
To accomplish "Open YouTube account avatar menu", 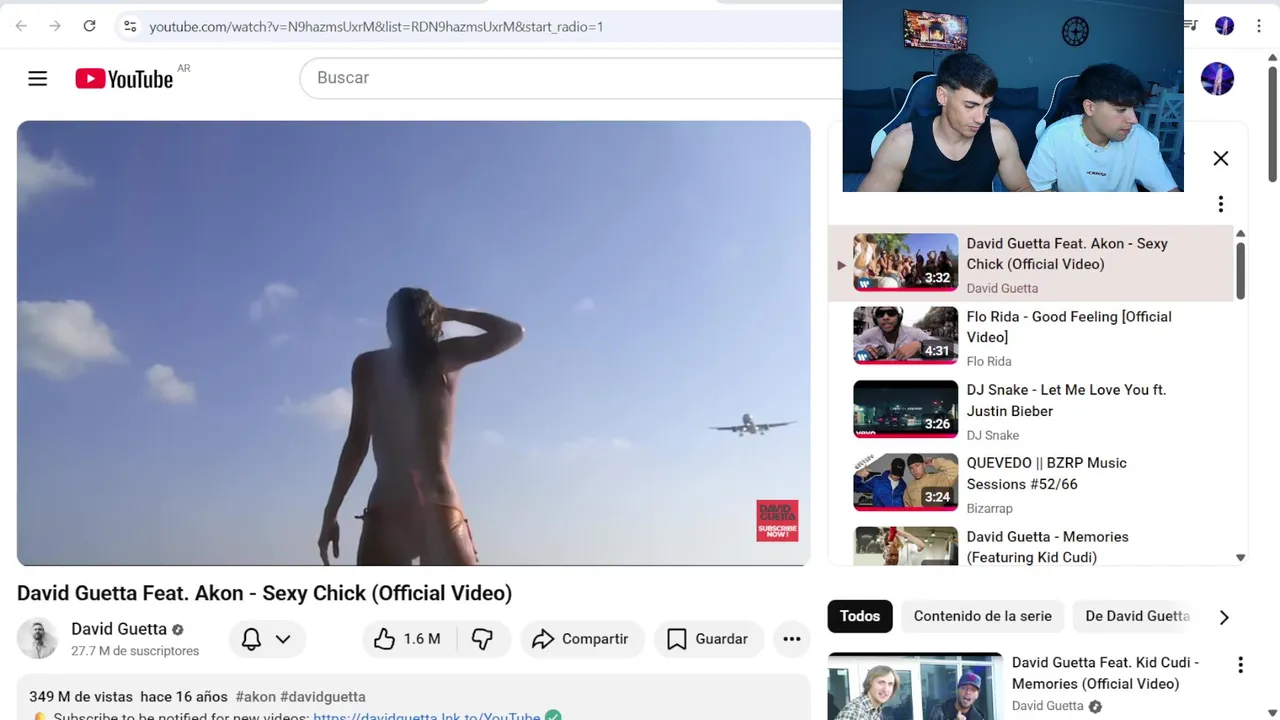I will (1217, 78).
